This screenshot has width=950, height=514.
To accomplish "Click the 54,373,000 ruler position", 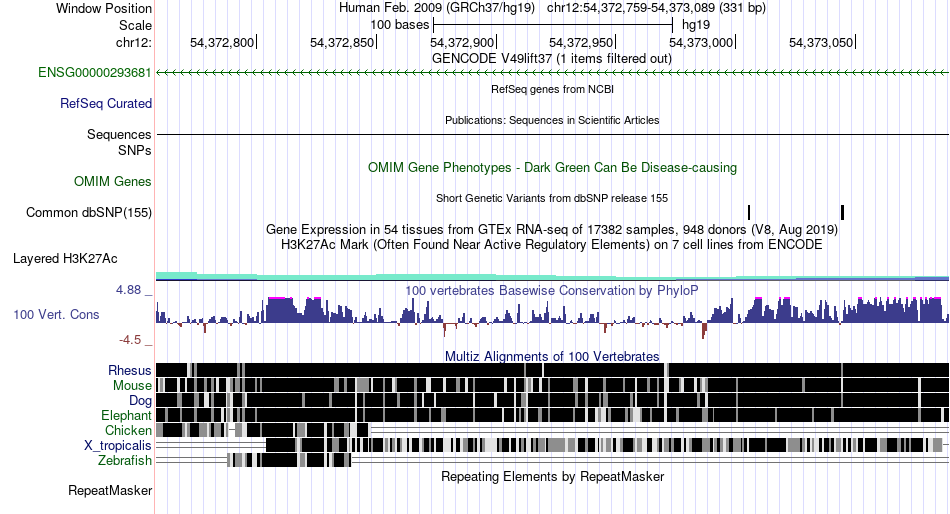I will point(702,42).
